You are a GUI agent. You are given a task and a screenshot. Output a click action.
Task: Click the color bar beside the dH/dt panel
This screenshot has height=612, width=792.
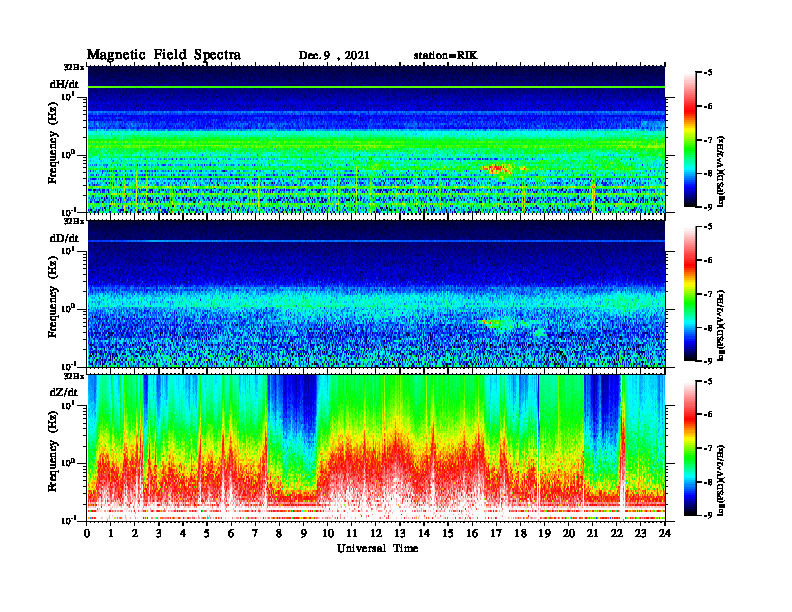[x=690, y=140]
